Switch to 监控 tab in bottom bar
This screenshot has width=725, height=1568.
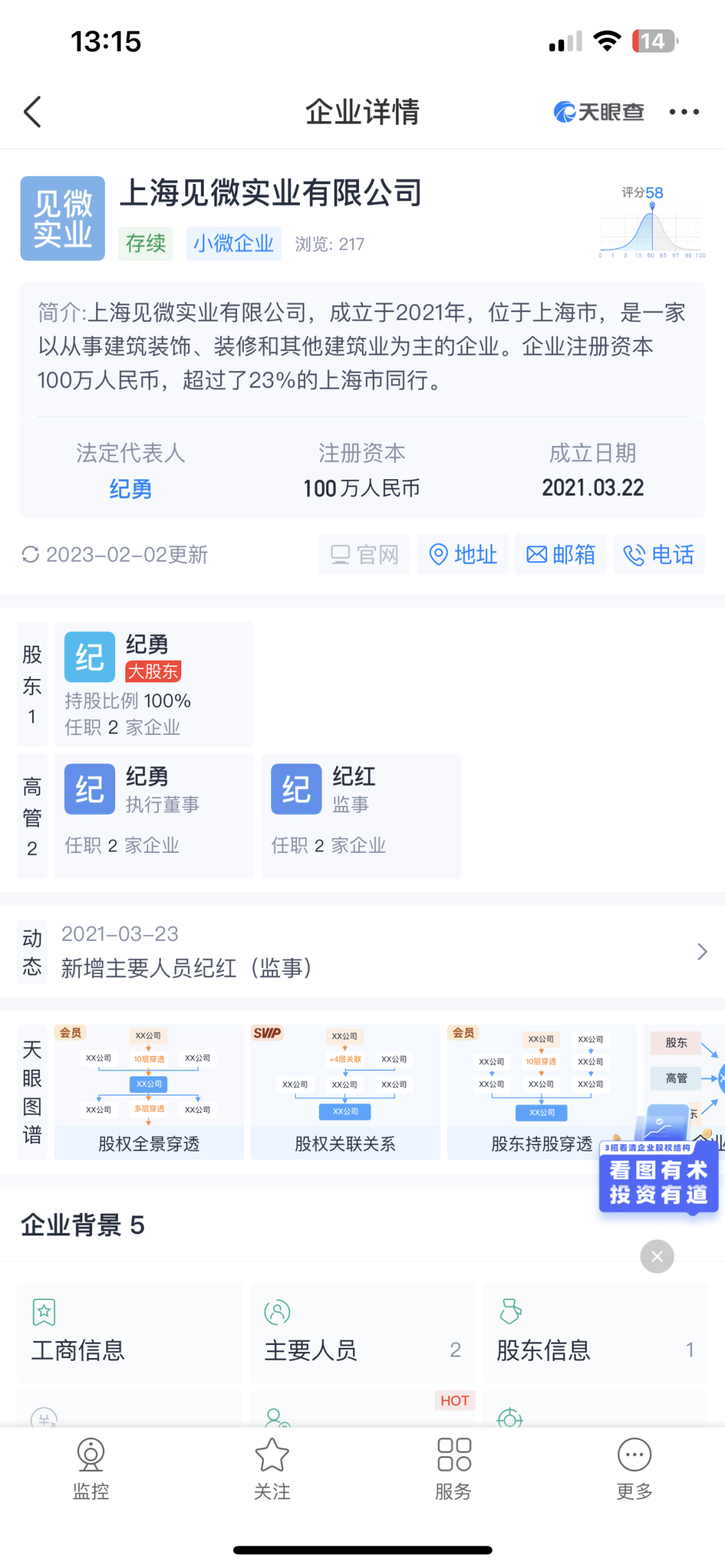[91, 1468]
